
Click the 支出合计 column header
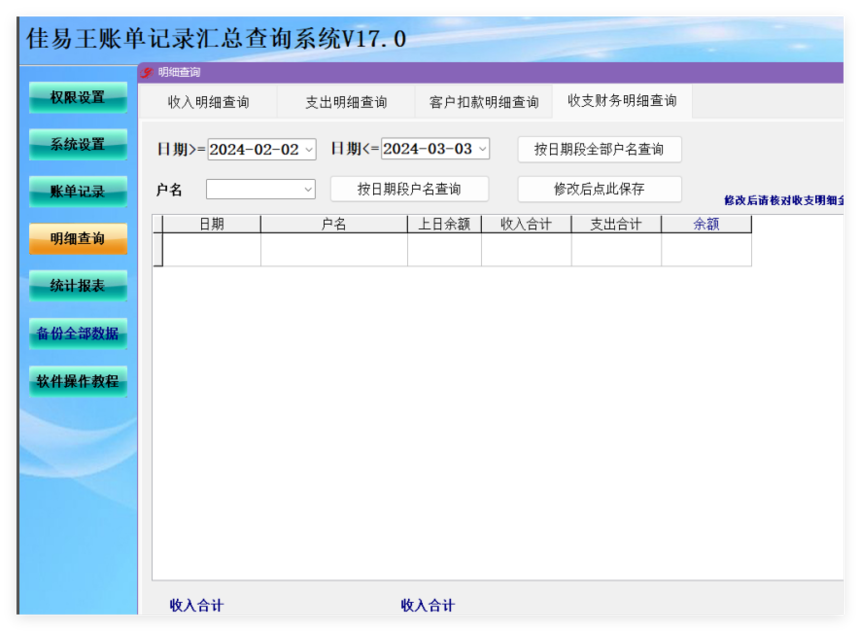616,224
